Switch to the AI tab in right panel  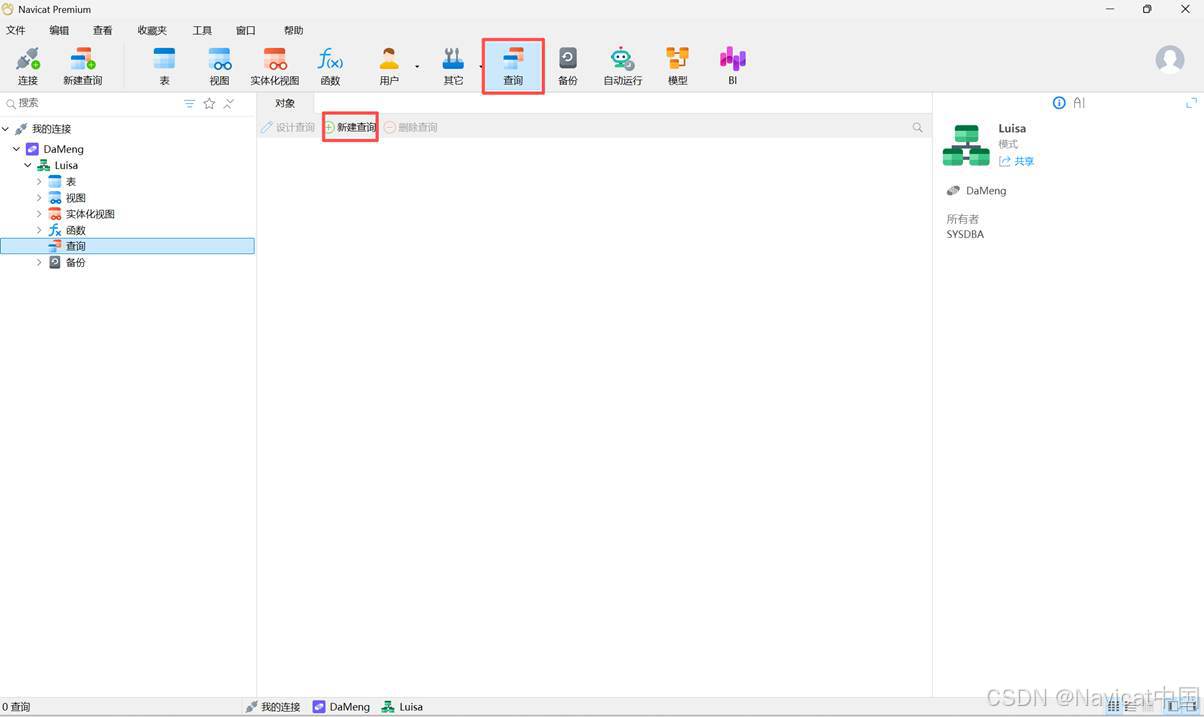click(x=1079, y=103)
